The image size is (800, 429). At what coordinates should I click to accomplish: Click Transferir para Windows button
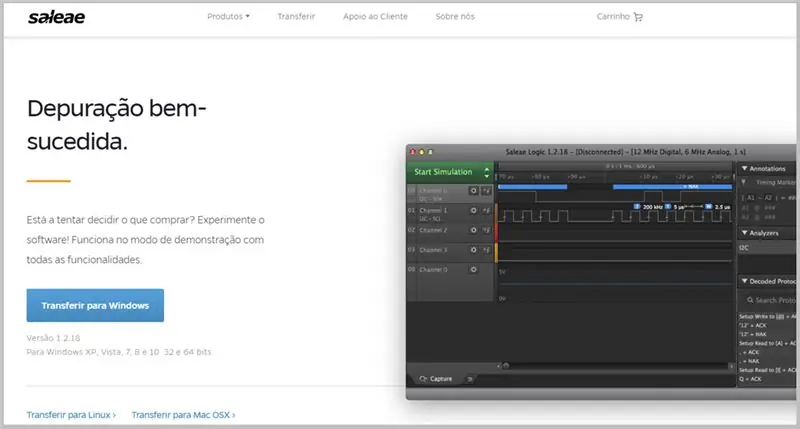point(95,306)
